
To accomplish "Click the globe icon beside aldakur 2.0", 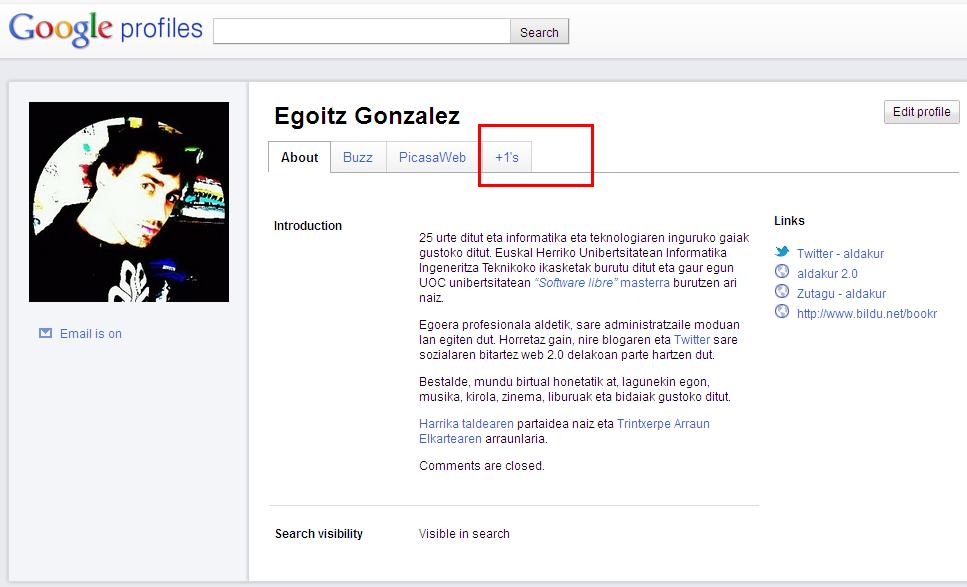I will click(783, 272).
